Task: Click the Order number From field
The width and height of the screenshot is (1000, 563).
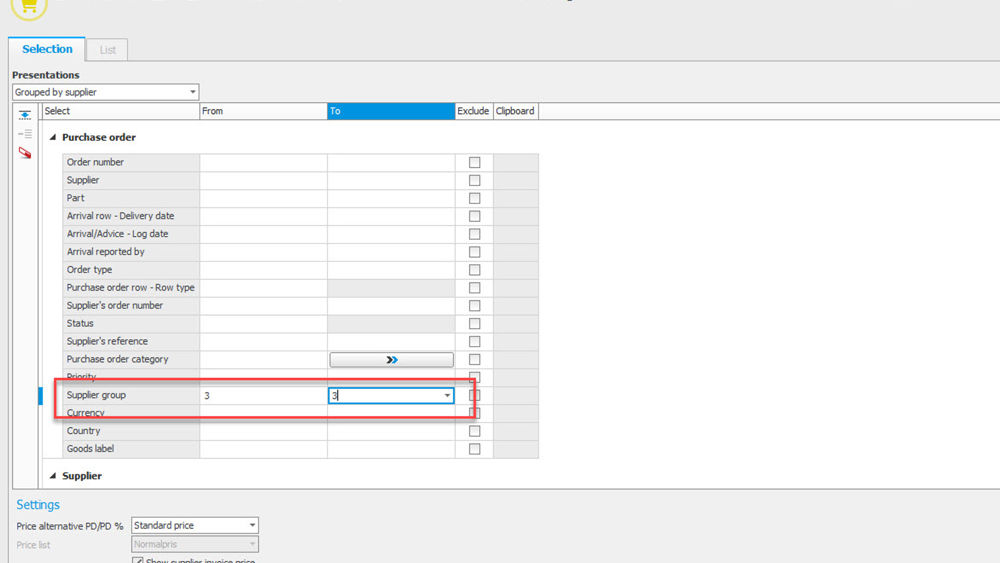Action: [263, 162]
